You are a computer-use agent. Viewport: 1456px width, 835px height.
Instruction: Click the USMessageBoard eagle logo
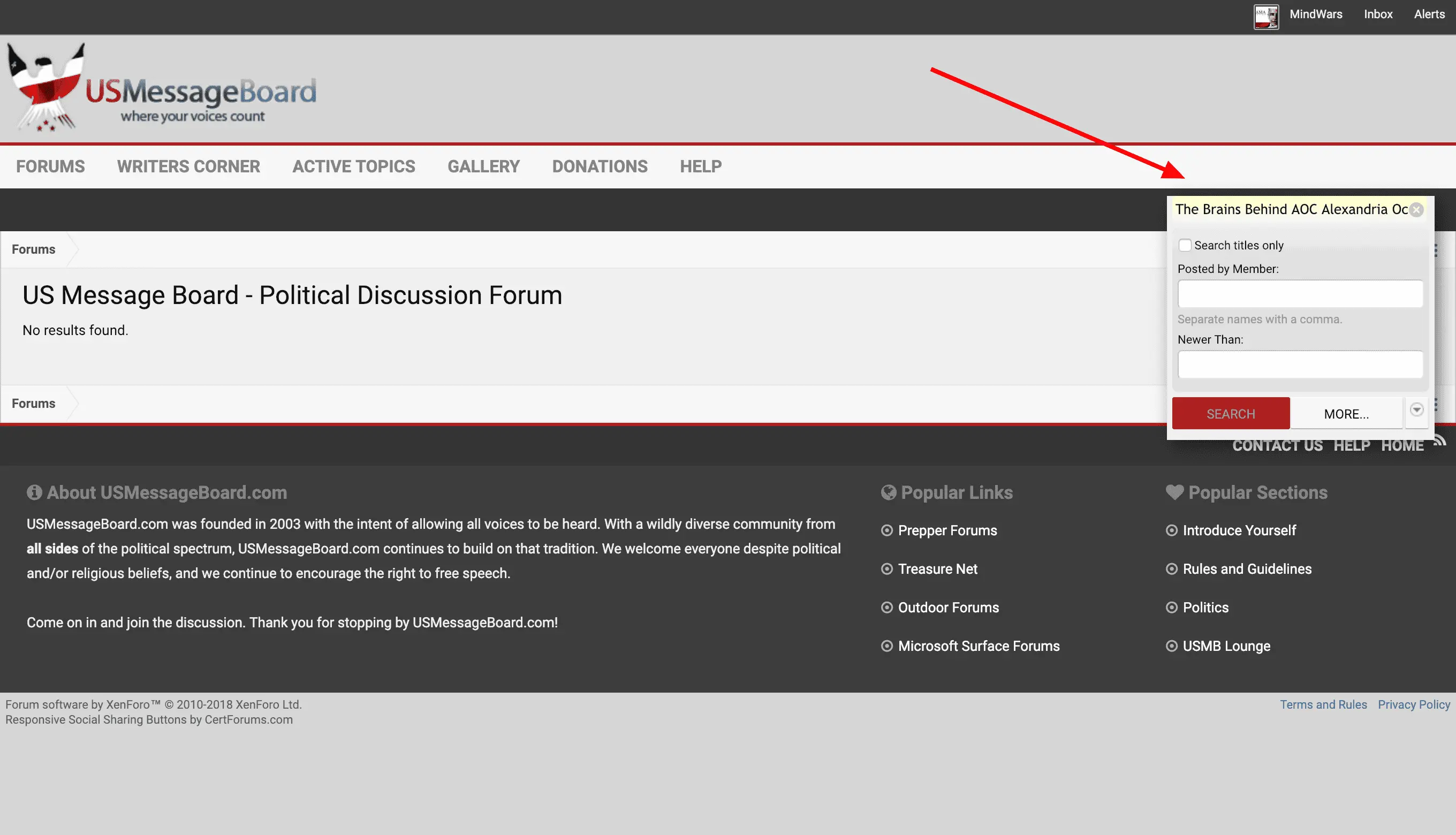46,87
